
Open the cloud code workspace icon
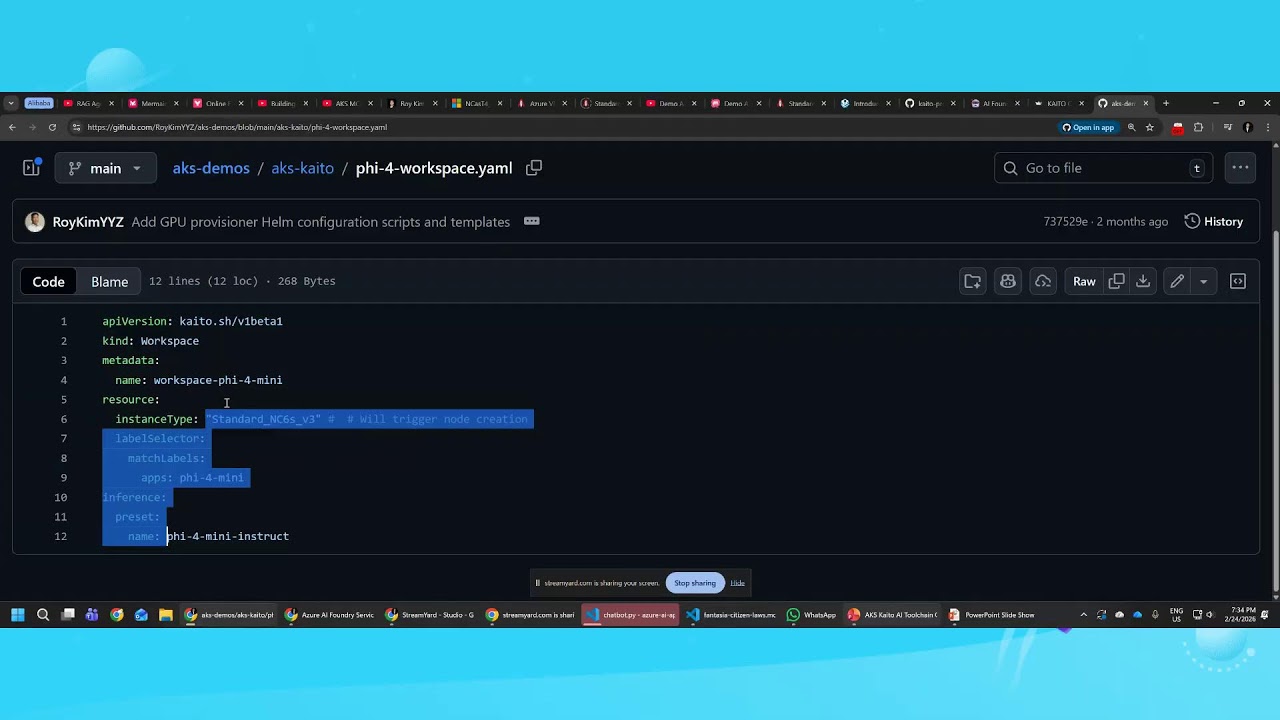[x=1043, y=281]
